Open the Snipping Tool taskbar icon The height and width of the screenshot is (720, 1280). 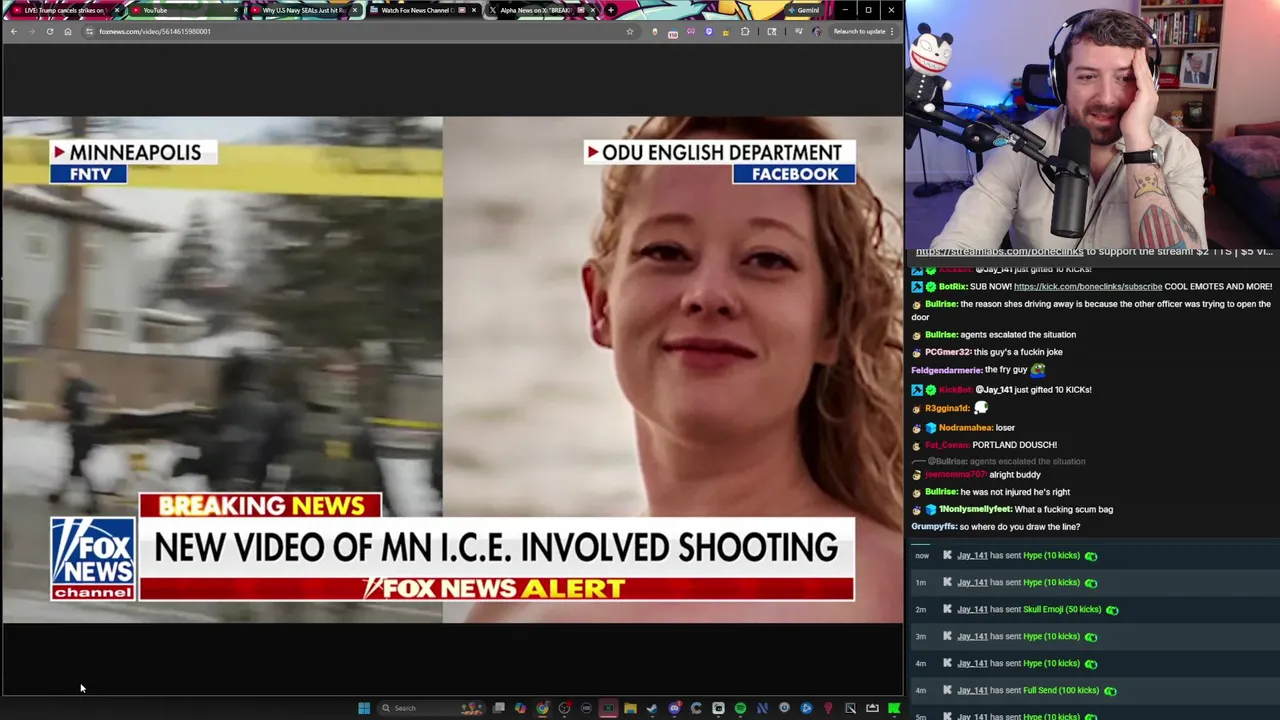[850, 708]
